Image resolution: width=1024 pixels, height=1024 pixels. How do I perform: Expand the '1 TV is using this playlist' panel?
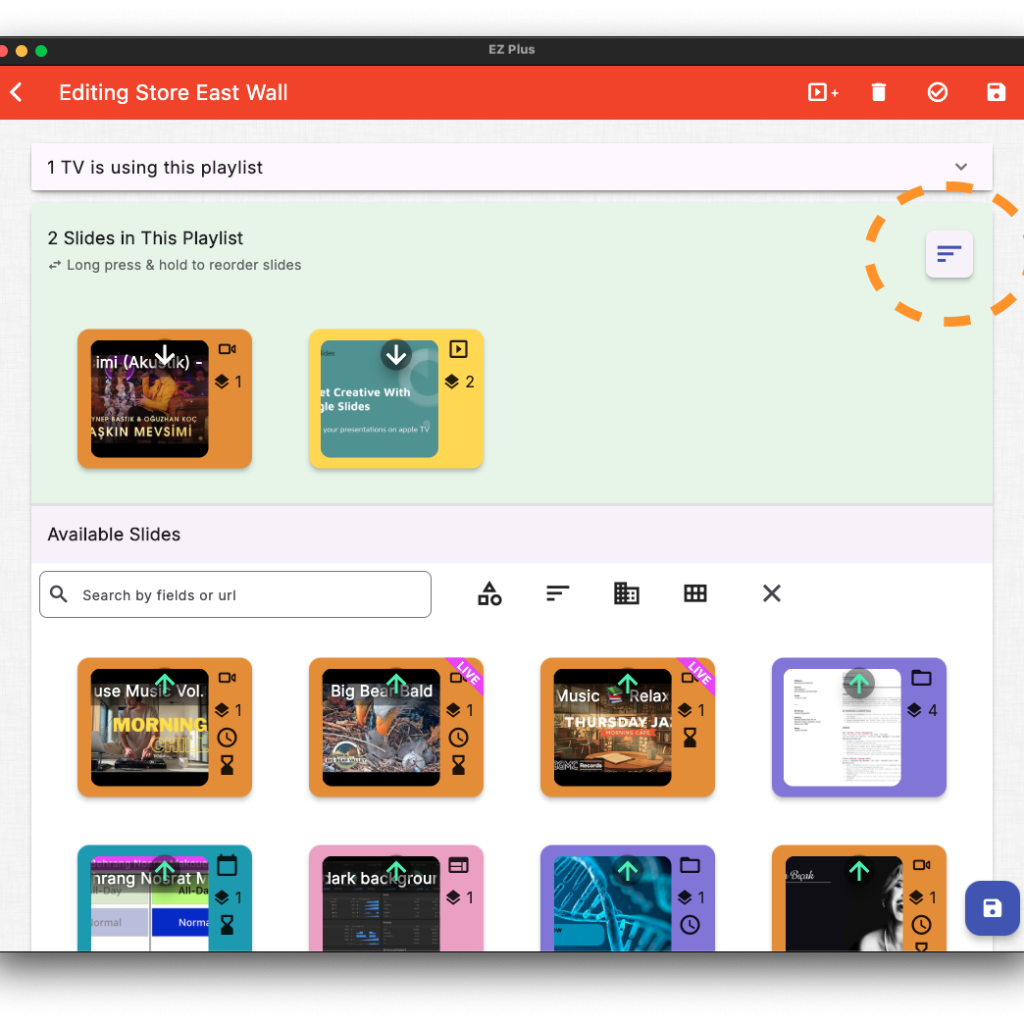(x=511, y=167)
